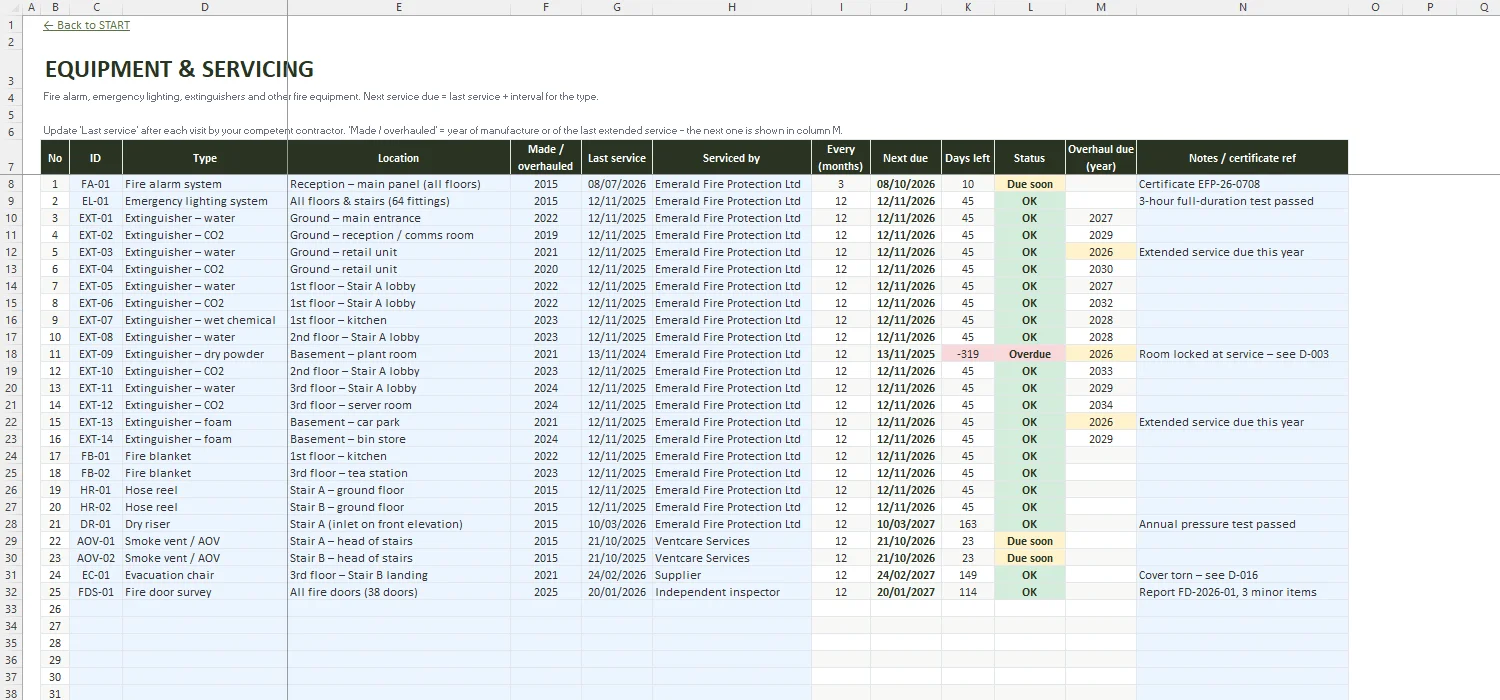
Task: Select 'Annual pressure test passed' note
Action: pos(1242,524)
